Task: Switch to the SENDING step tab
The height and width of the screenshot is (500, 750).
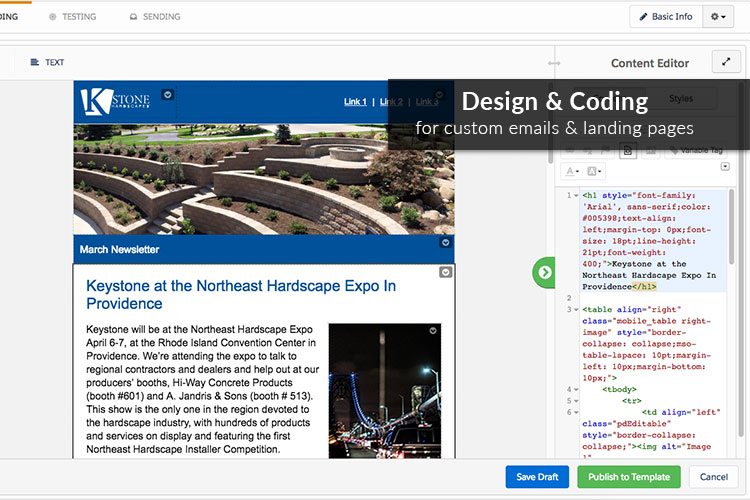Action: [x=155, y=17]
